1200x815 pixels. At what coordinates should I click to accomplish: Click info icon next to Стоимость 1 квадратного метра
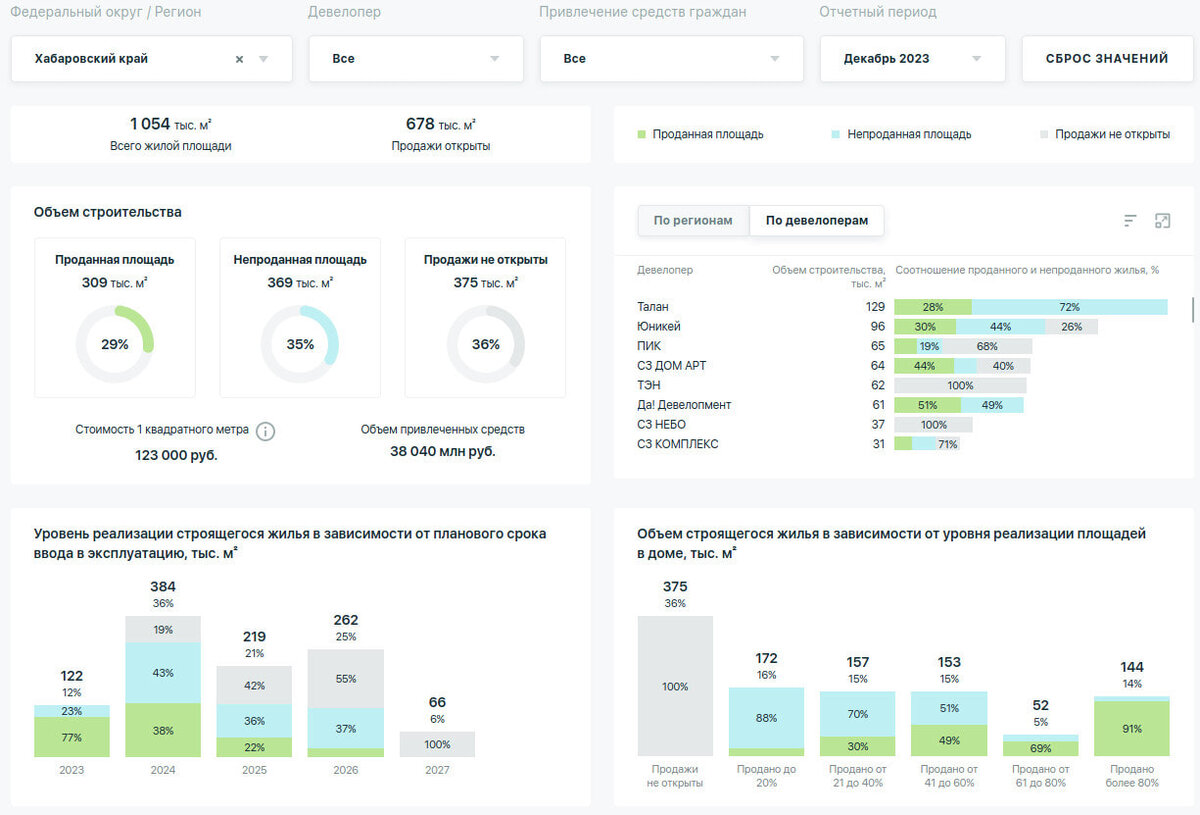[x=265, y=431]
